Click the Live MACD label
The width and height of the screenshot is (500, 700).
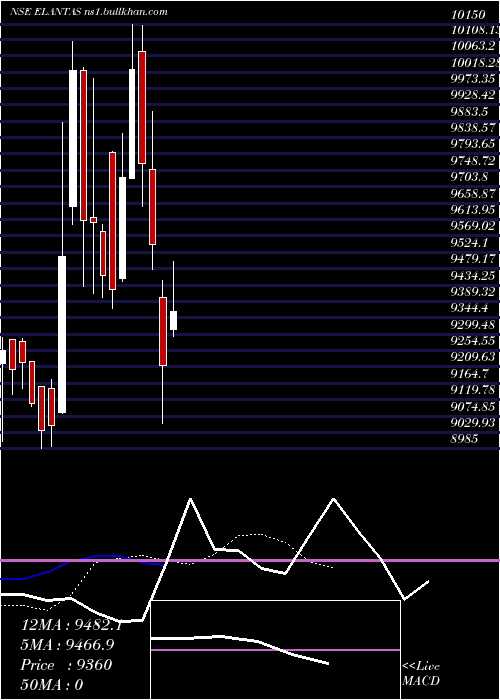pyautogui.click(x=421, y=673)
